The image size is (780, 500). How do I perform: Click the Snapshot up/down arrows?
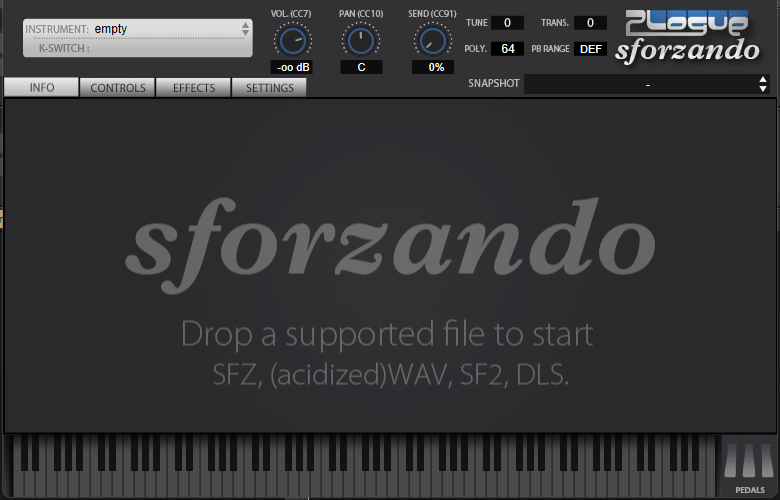point(763,84)
